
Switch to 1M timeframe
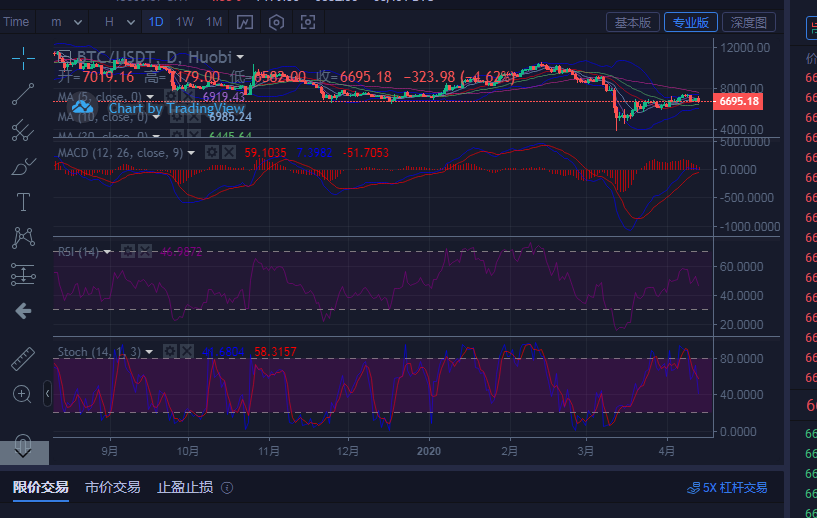click(214, 22)
